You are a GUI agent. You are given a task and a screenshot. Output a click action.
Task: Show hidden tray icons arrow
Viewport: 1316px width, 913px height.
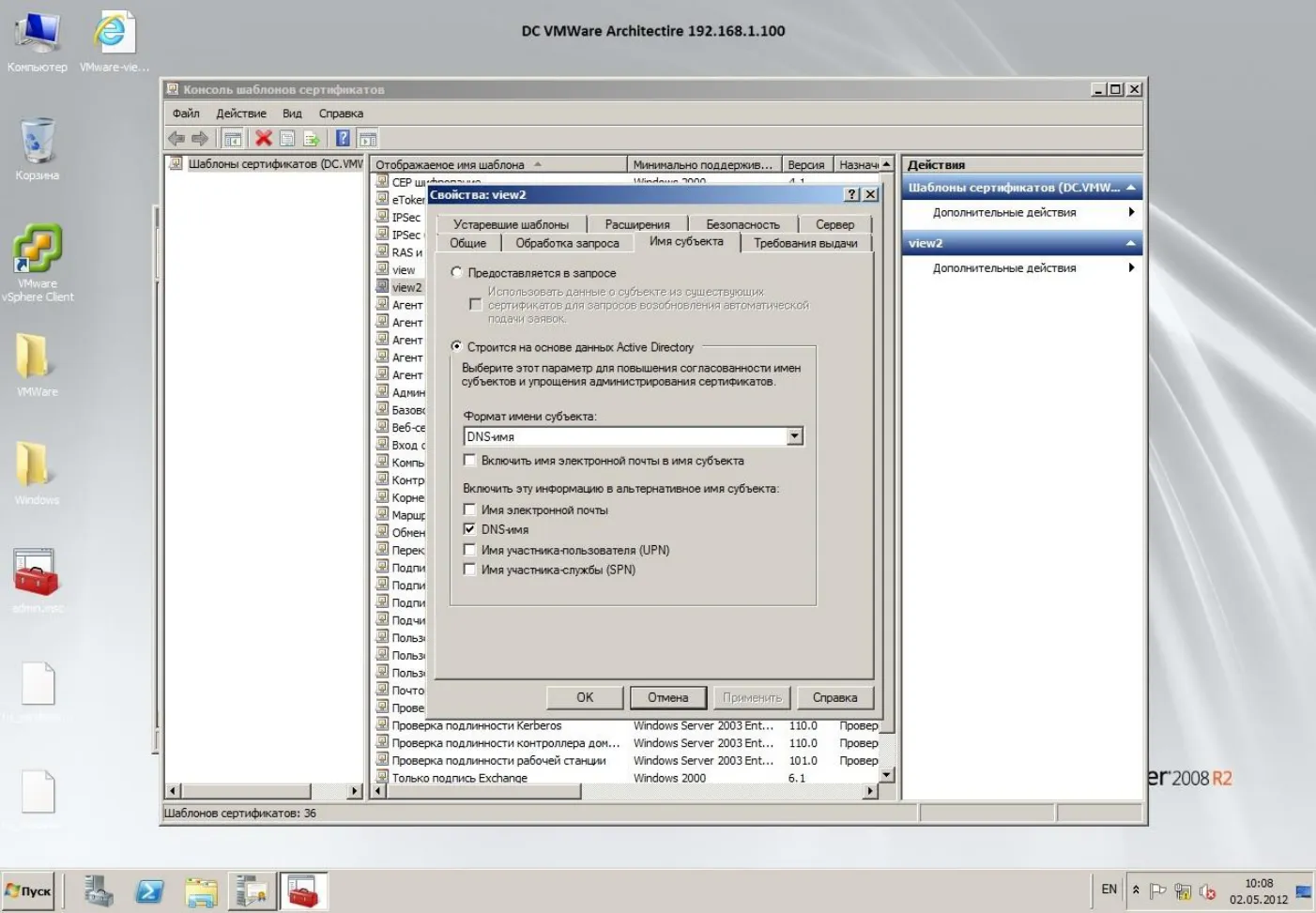[x=1136, y=890]
